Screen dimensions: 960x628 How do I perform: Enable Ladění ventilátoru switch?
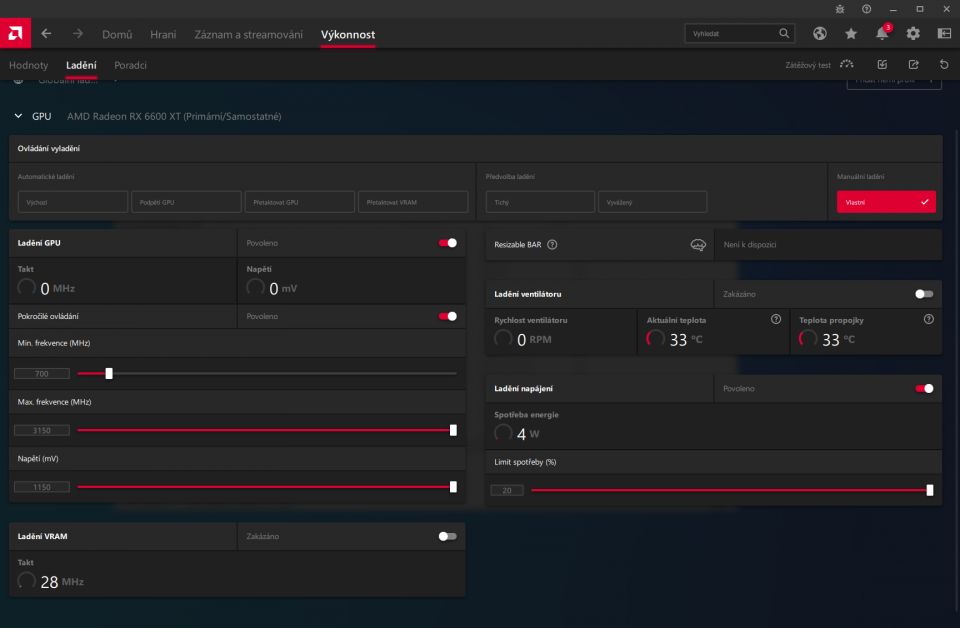924,294
